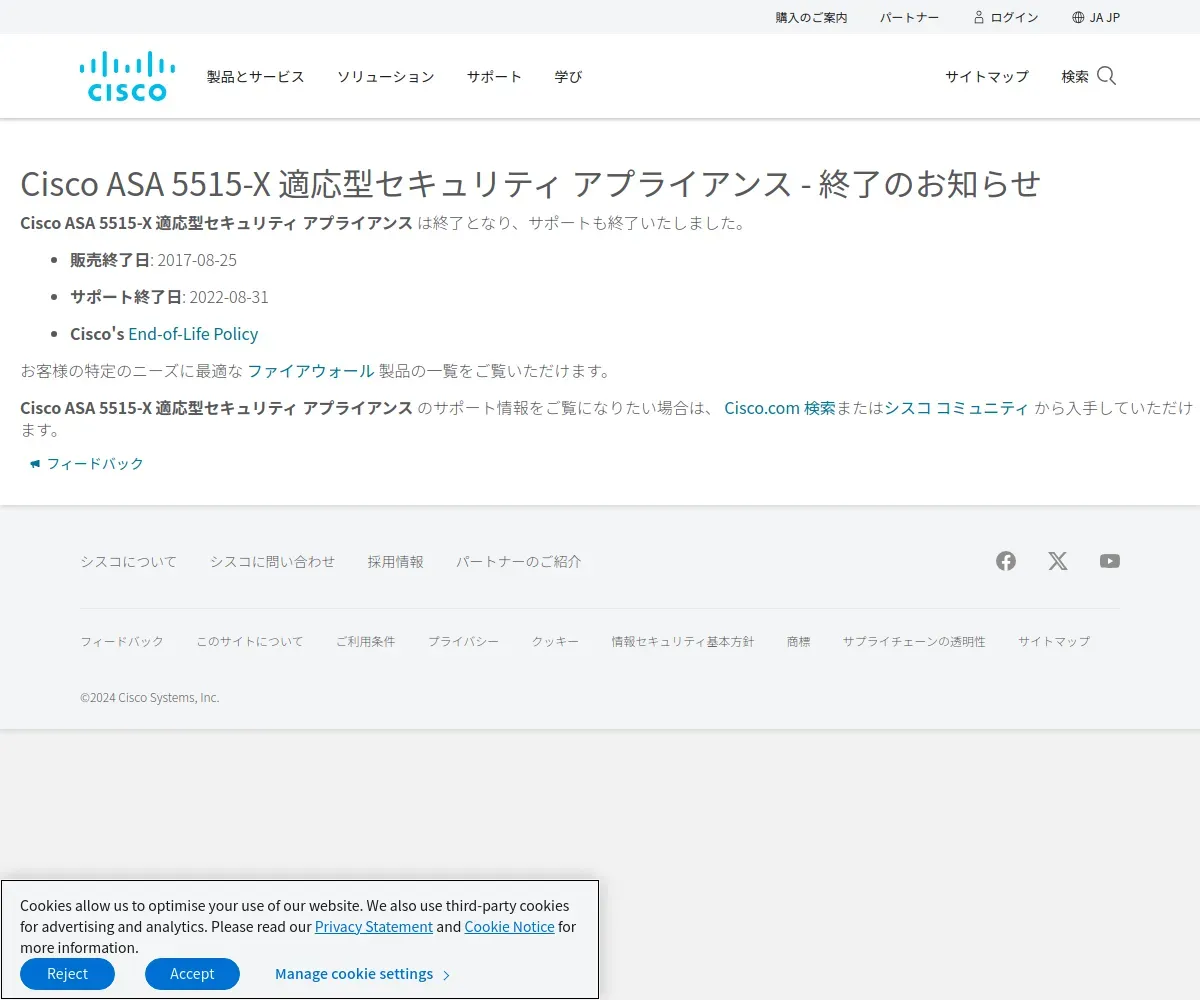The width and height of the screenshot is (1200, 1000).
Task: Click the globe language icon
Action: click(1078, 17)
